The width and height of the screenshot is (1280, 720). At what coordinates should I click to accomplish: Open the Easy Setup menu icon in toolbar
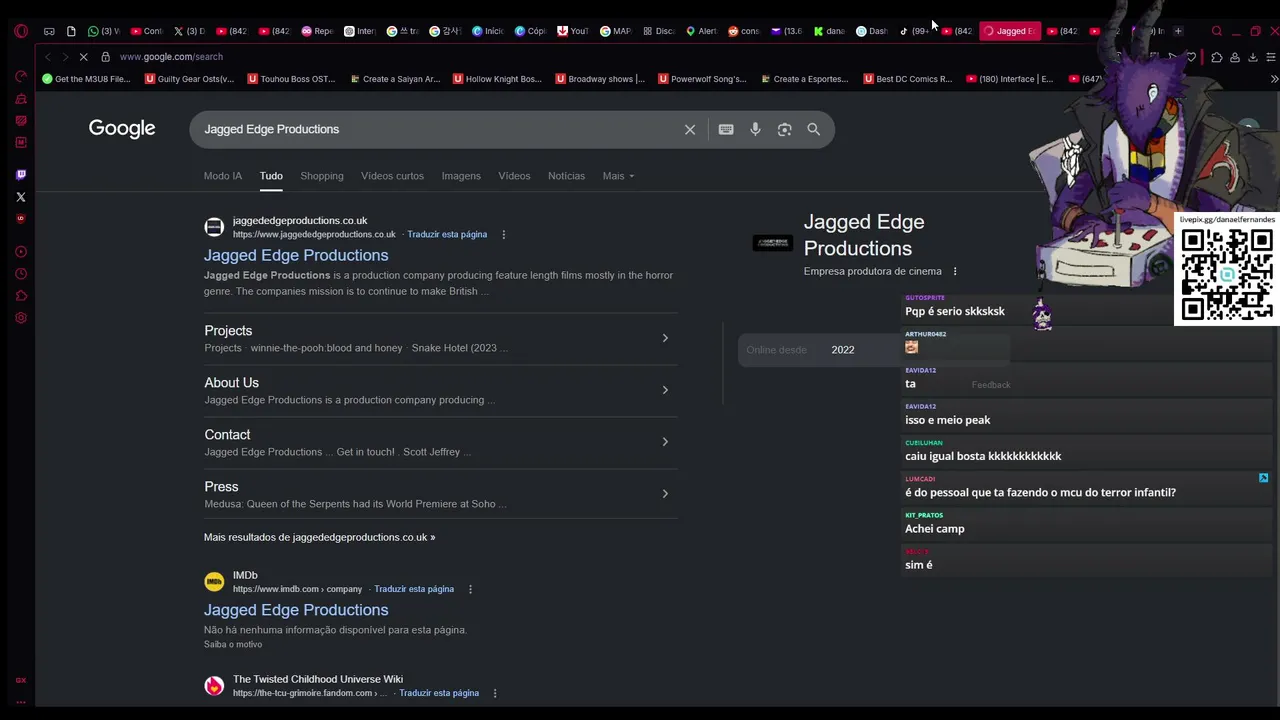click(x=1272, y=57)
